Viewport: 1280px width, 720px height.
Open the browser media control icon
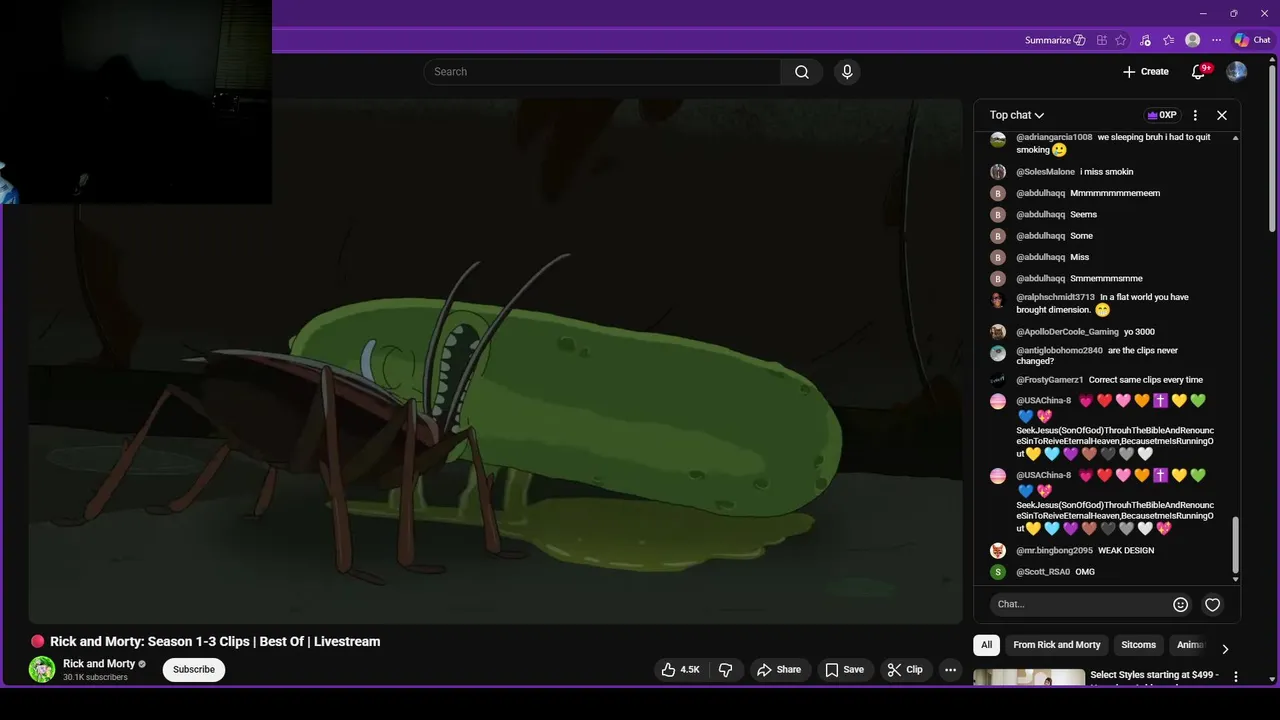click(1145, 40)
